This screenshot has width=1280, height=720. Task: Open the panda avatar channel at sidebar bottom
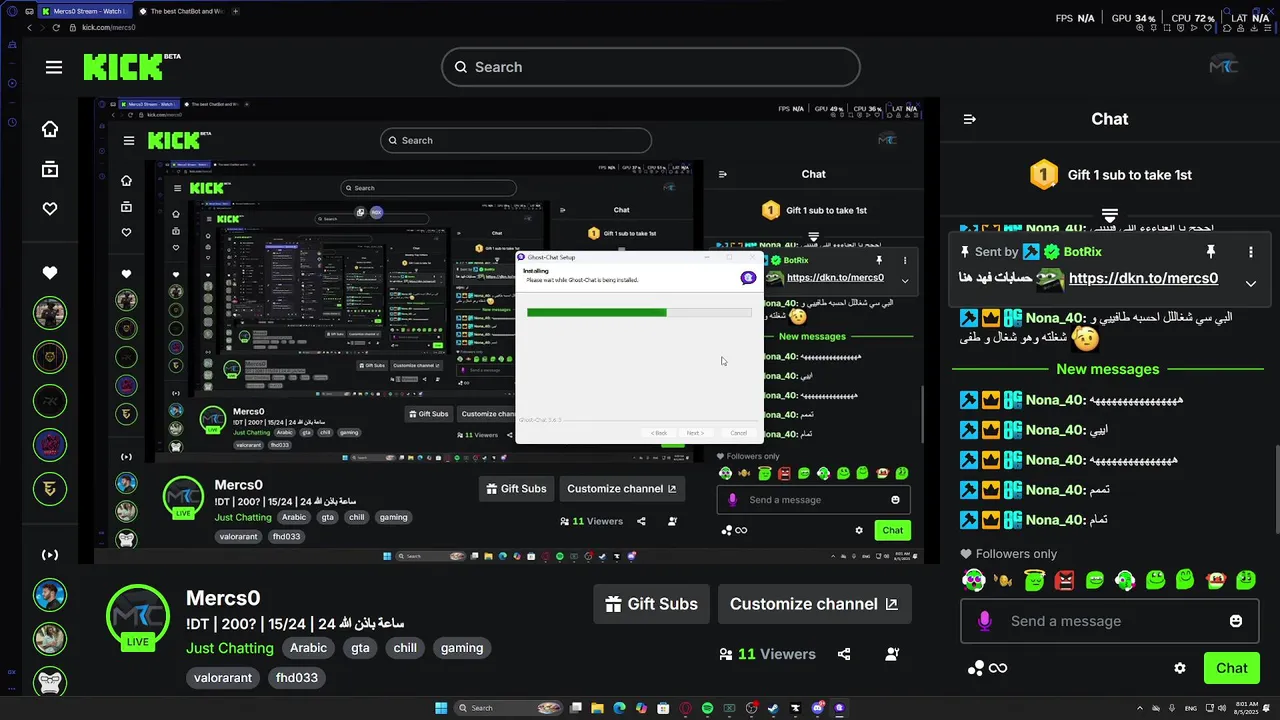[x=49, y=683]
